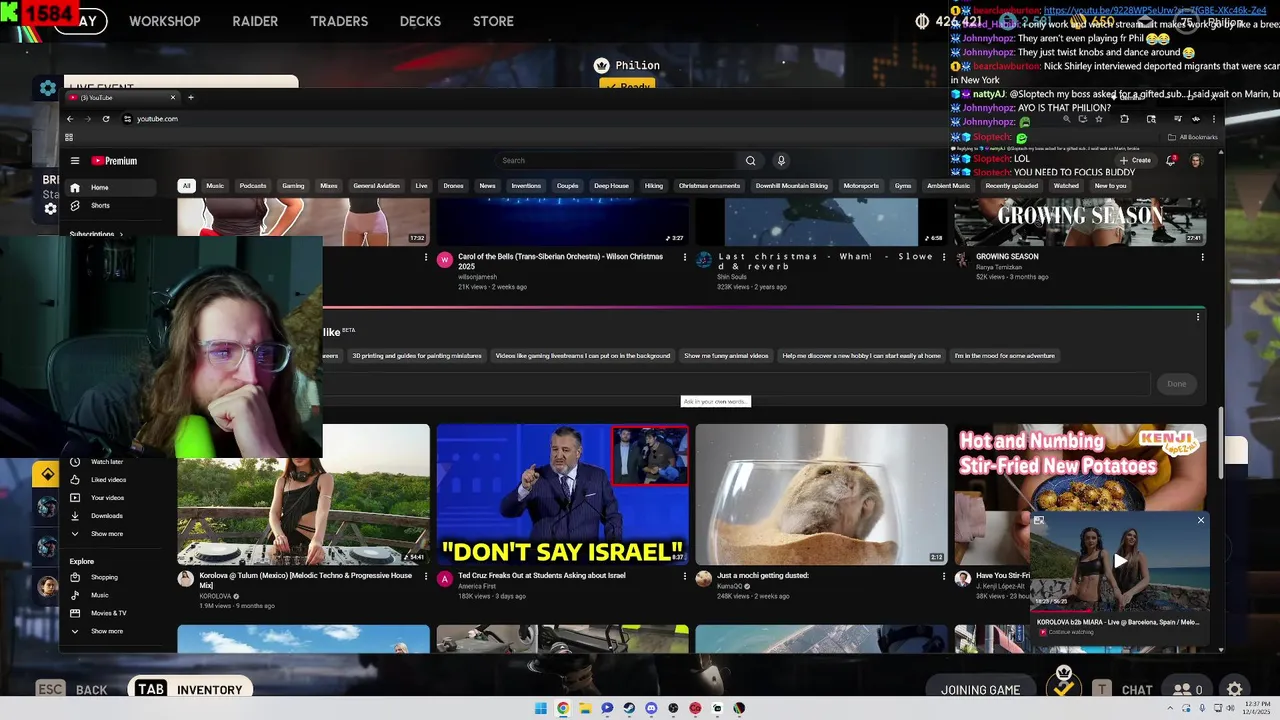
Task: Open the game settings gear icon bottom right
Action: [1235, 689]
